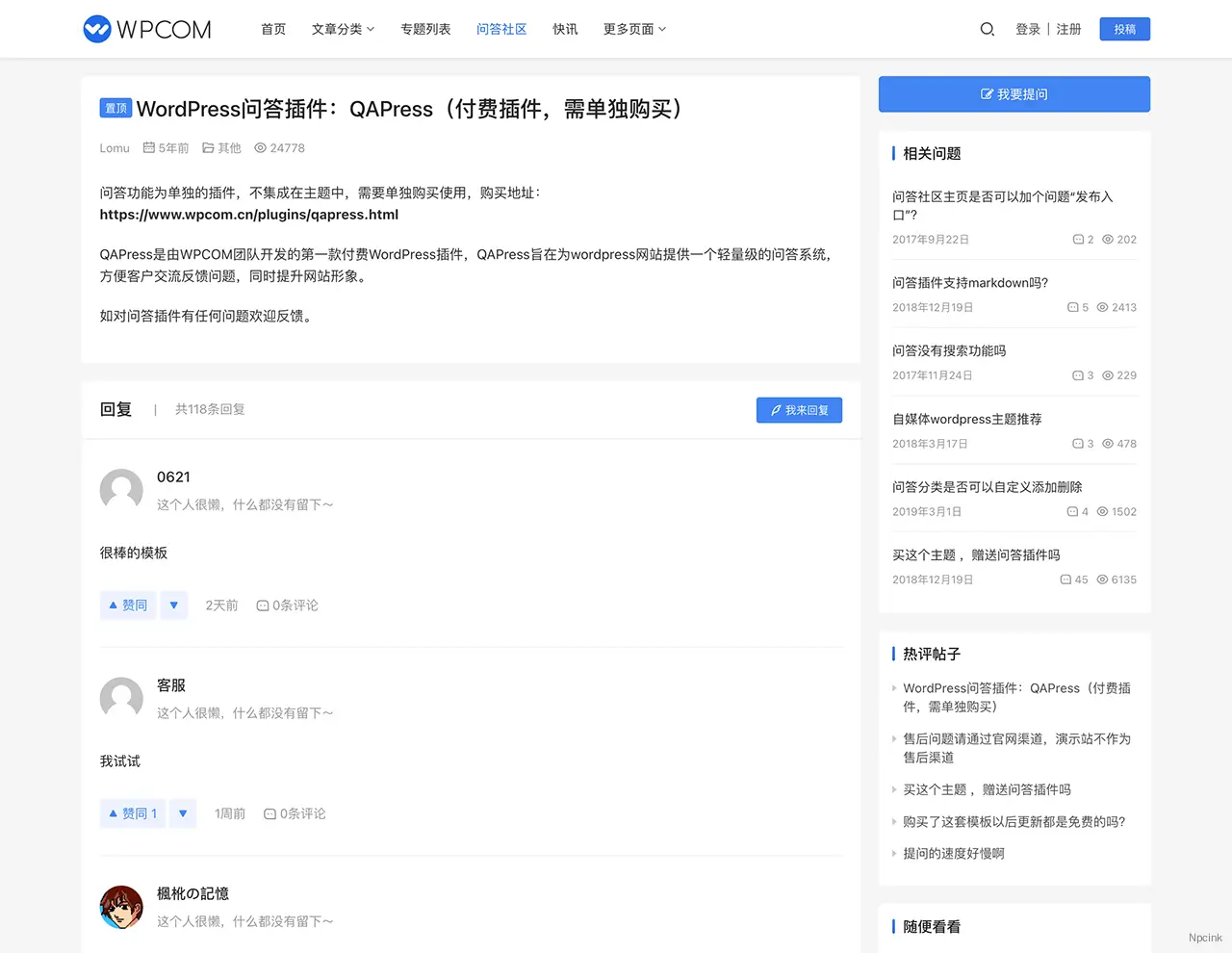Open the qapress.html purchase link in the article

click(249, 215)
